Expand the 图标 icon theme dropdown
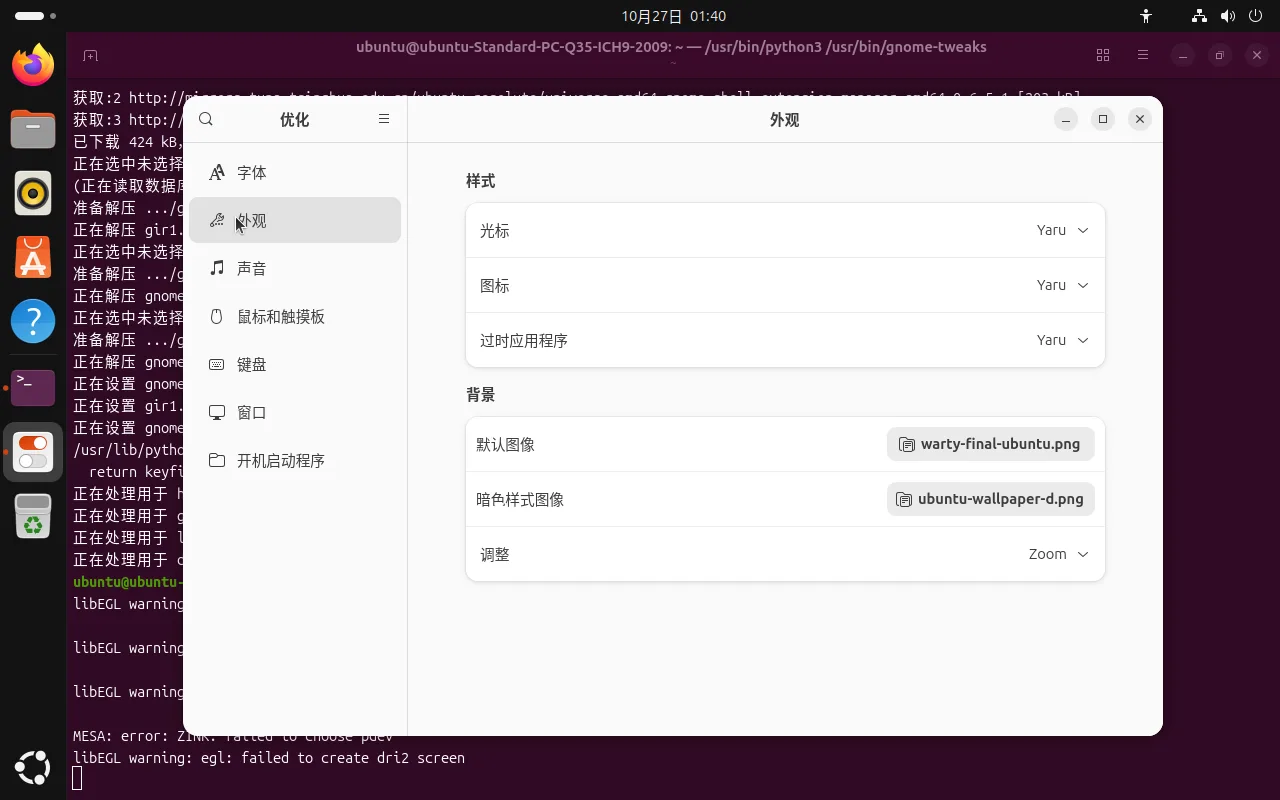This screenshot has width=1280, height=800. tap(785, 285)
